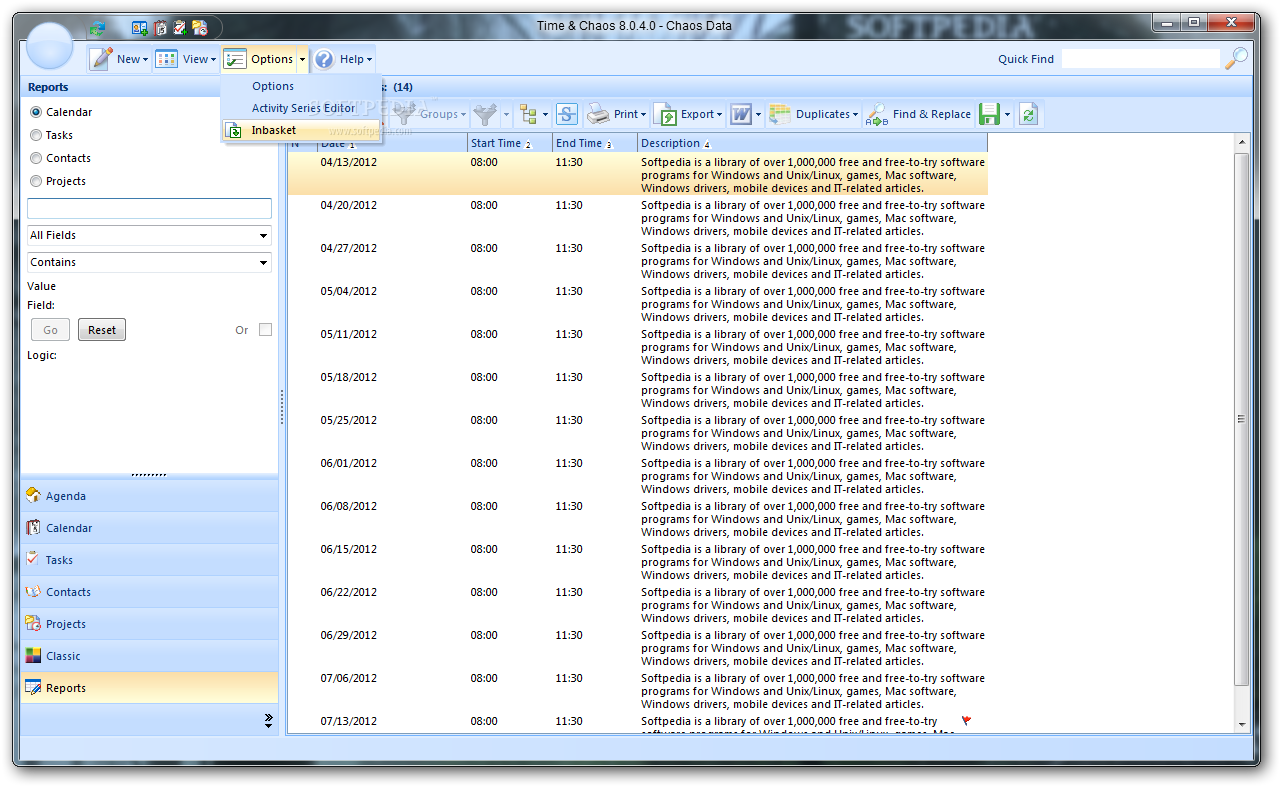The height and width of the screenshot is (787, 1281).
Task: Click the Duplicates table icon
Action: (780, 114)
